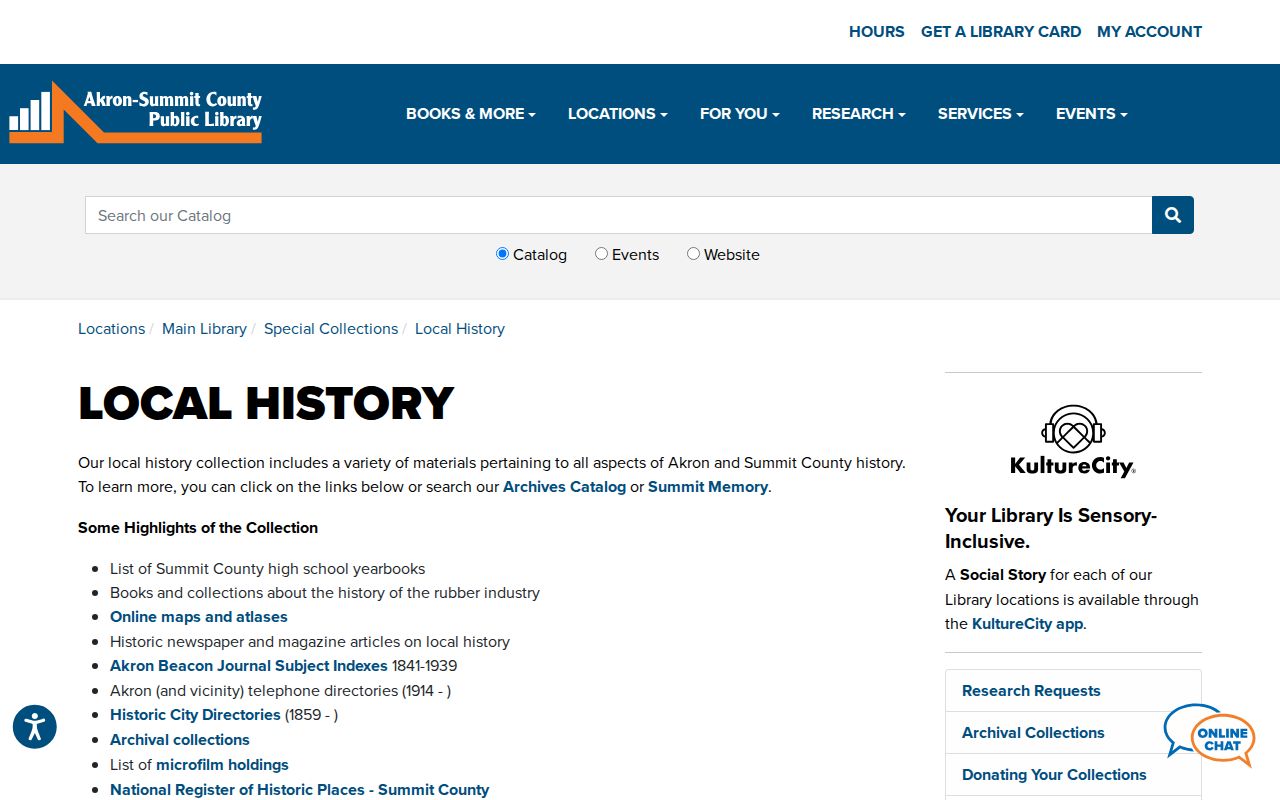
Task: Go to Locations breadcrumb
Action: [111, 329]
